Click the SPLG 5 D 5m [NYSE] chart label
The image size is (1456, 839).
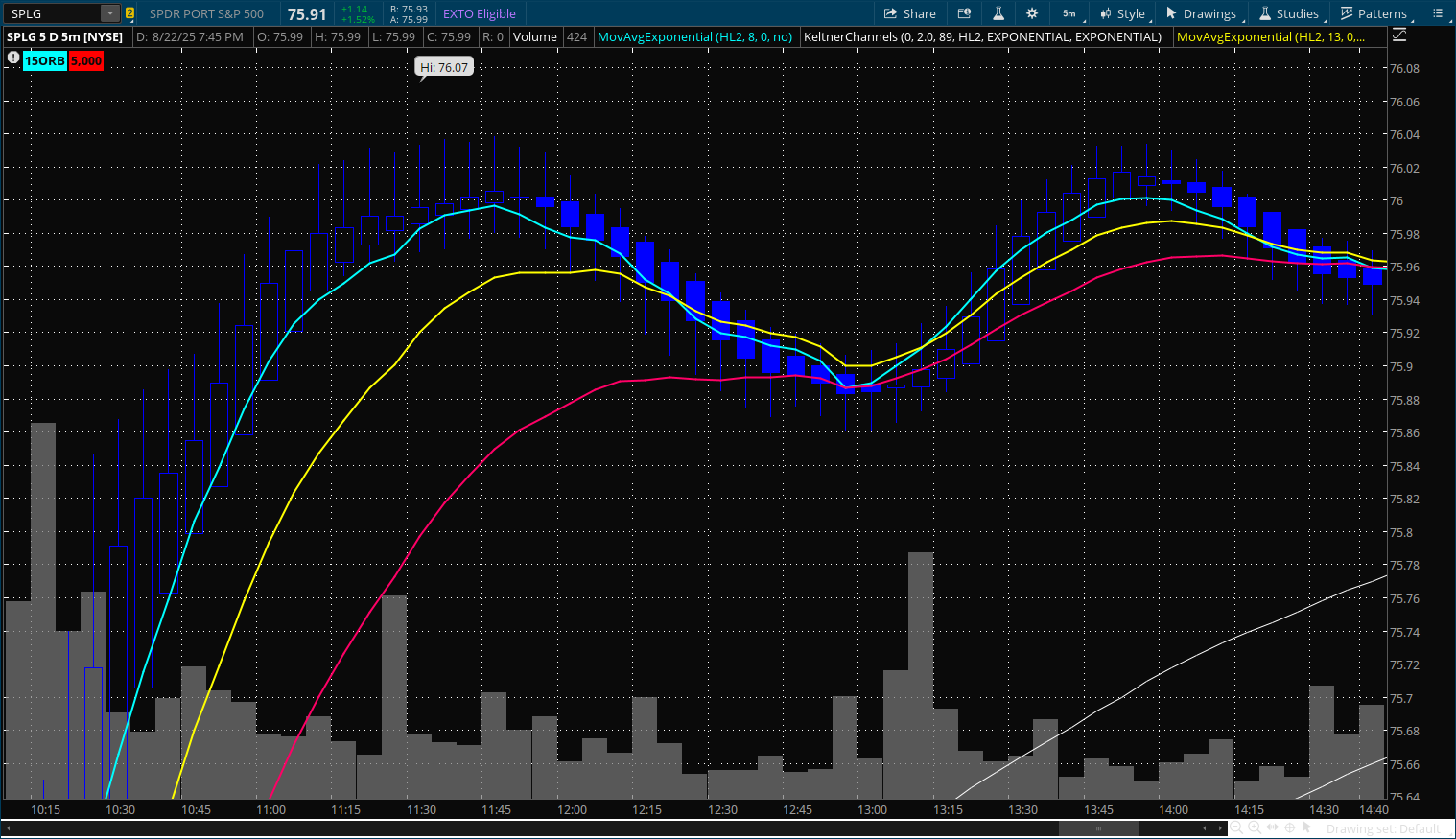point(65,36)
